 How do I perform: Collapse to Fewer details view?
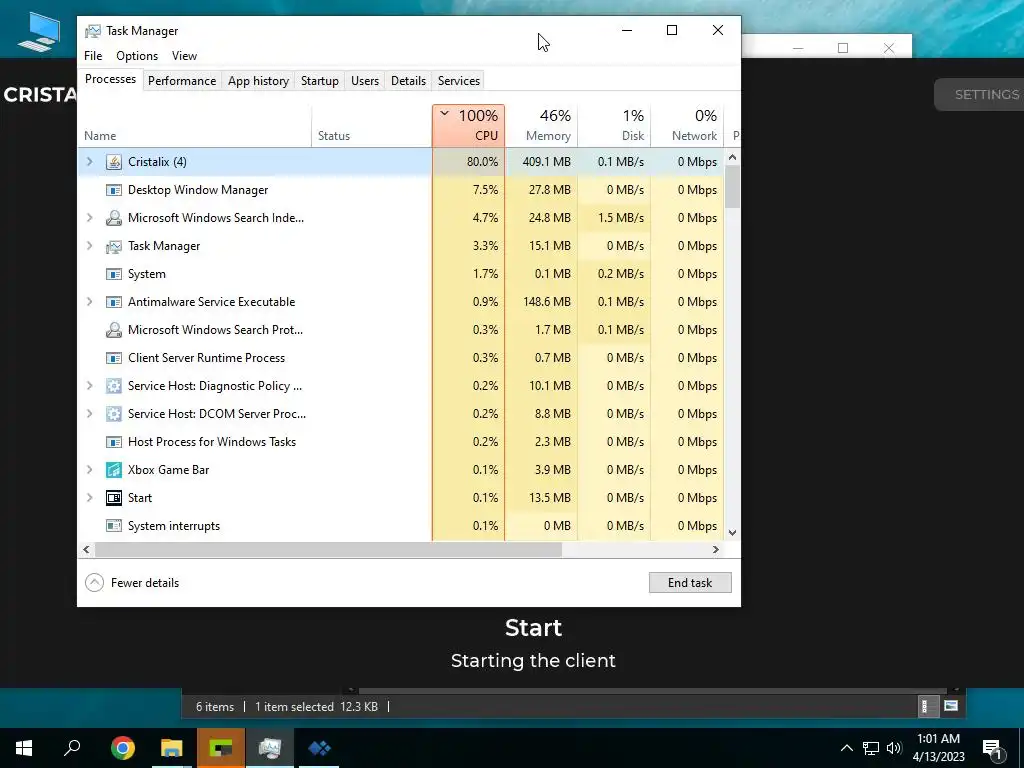click(132, 583)
